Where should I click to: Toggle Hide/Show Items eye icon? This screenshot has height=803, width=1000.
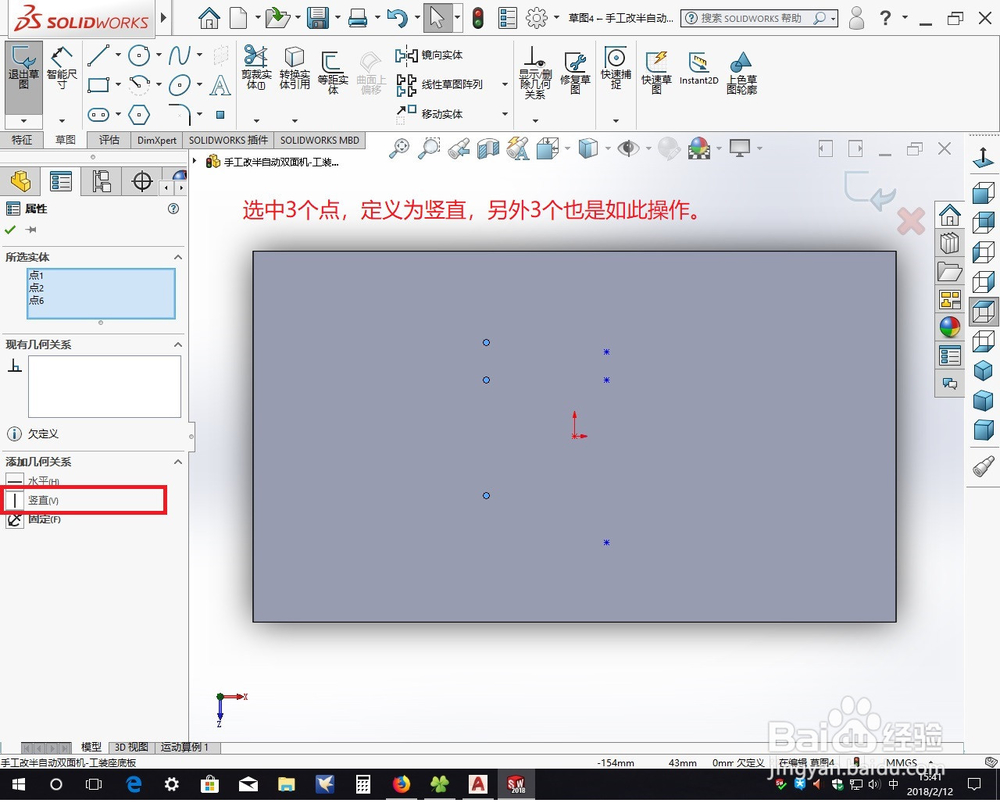(628, 149)
